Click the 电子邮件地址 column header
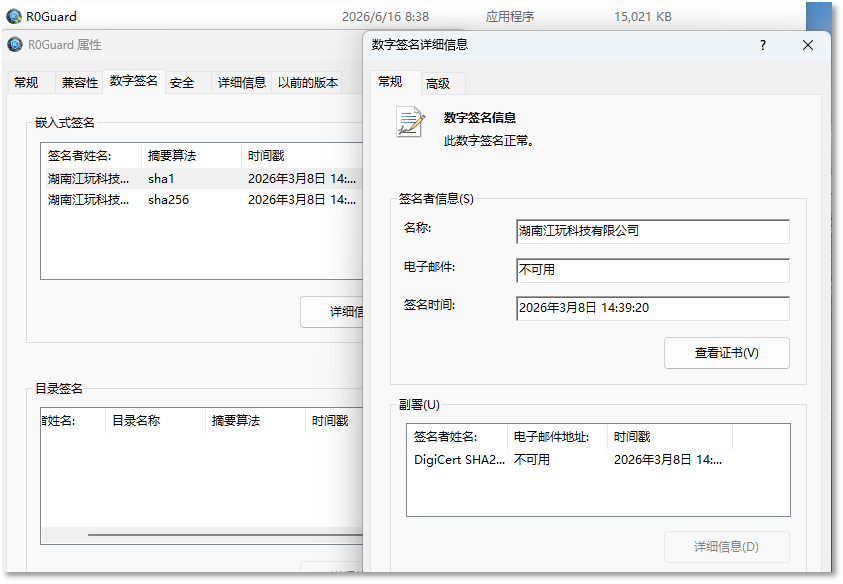 (557, 437)
